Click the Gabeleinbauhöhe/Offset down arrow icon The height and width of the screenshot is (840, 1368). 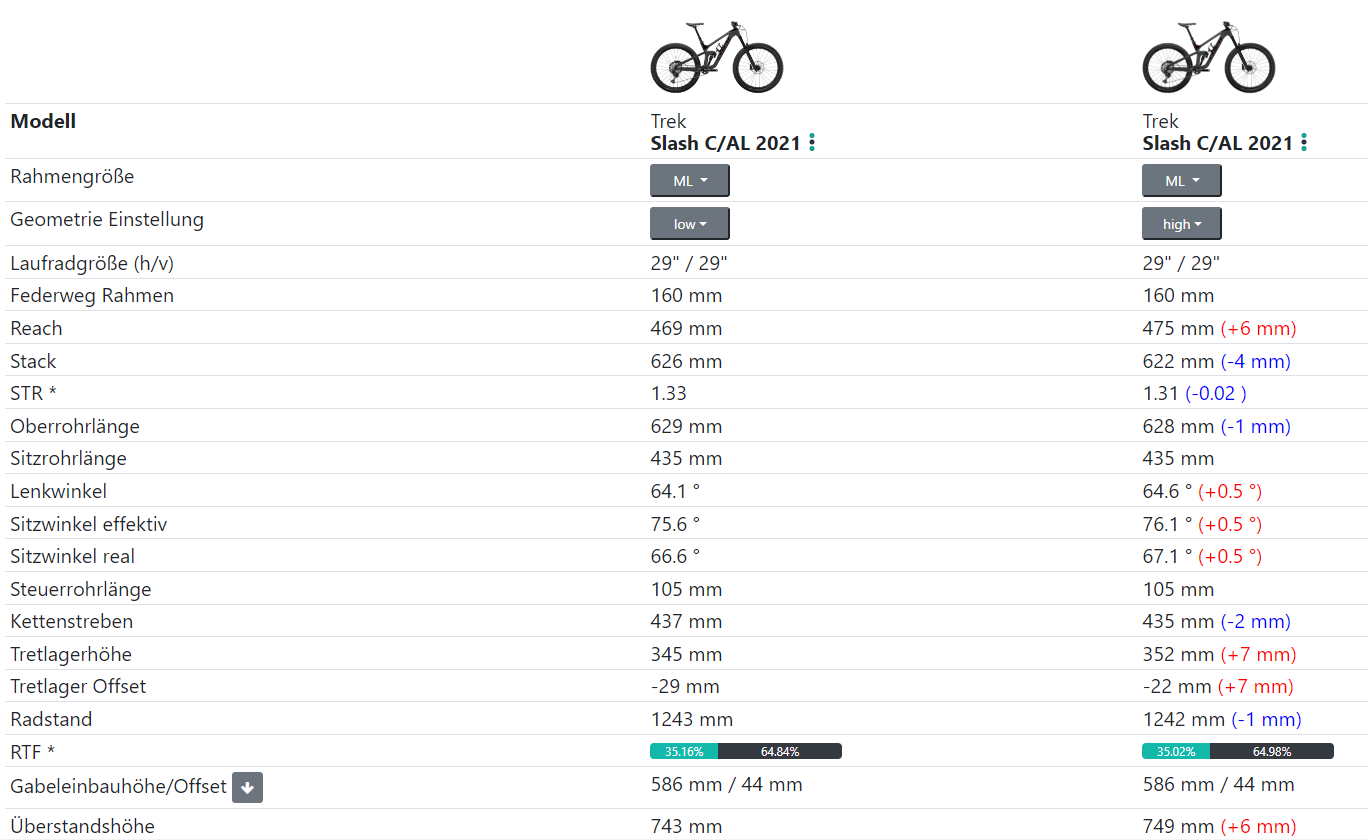[x=248, y=788]
